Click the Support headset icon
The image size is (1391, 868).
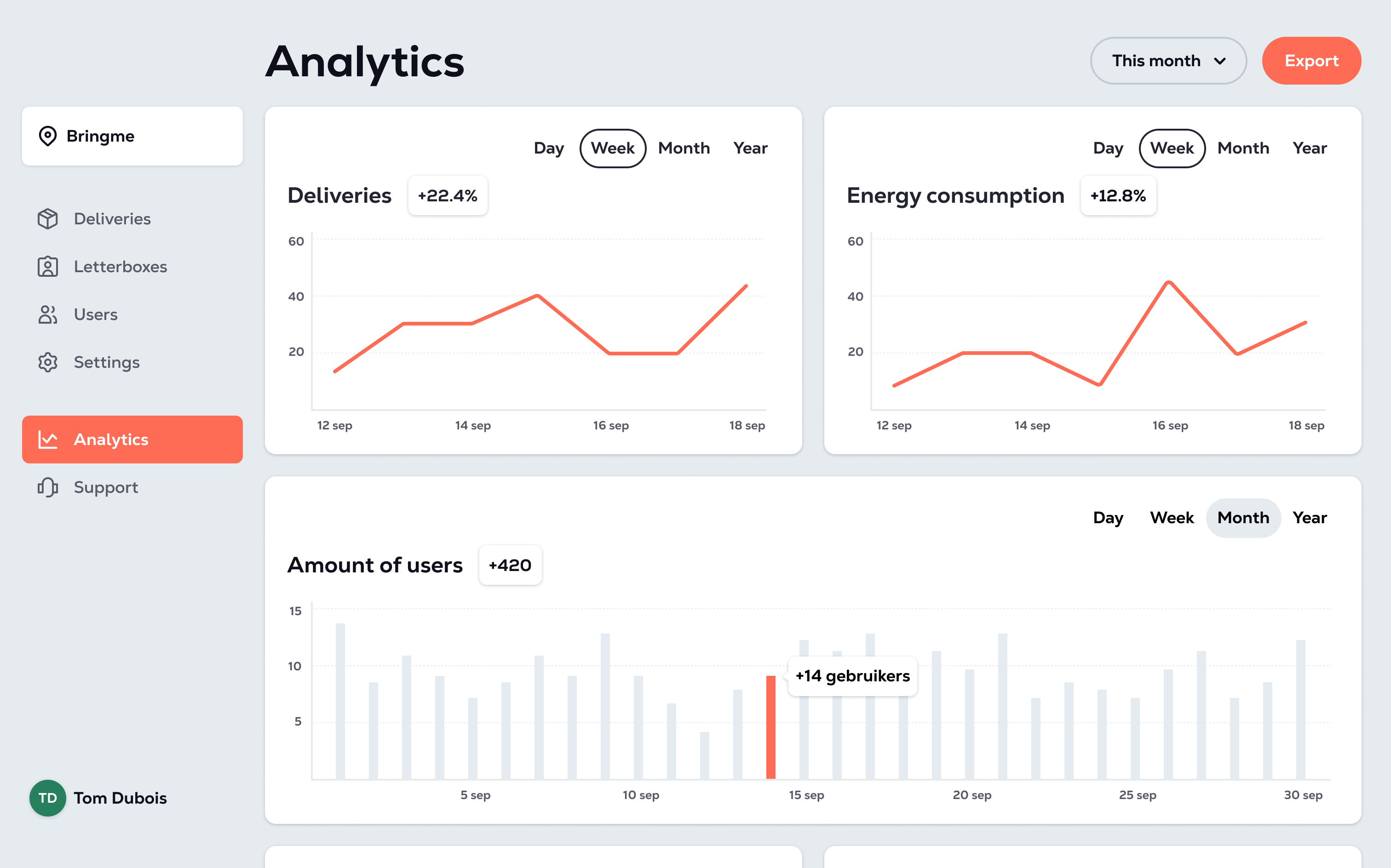coord(48,487)
